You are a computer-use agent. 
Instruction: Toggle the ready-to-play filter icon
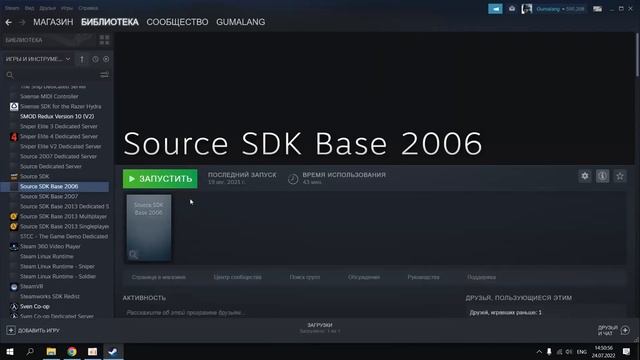click(106, 59)
